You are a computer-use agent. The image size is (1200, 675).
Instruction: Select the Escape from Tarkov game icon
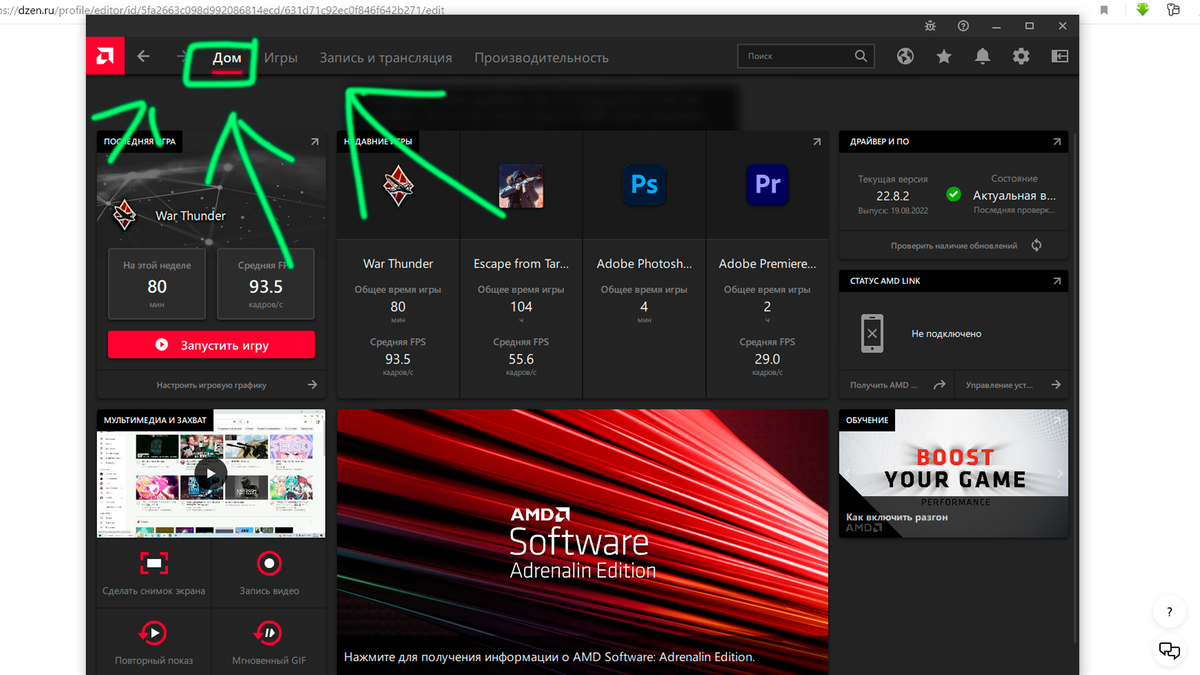521,185
